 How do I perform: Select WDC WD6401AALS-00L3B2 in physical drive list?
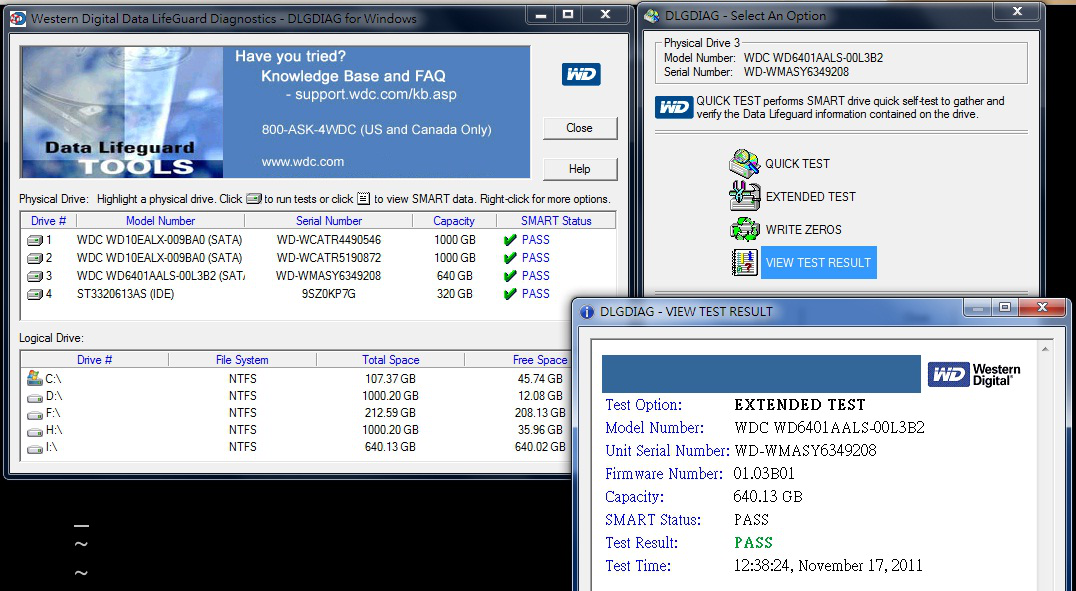161,275
